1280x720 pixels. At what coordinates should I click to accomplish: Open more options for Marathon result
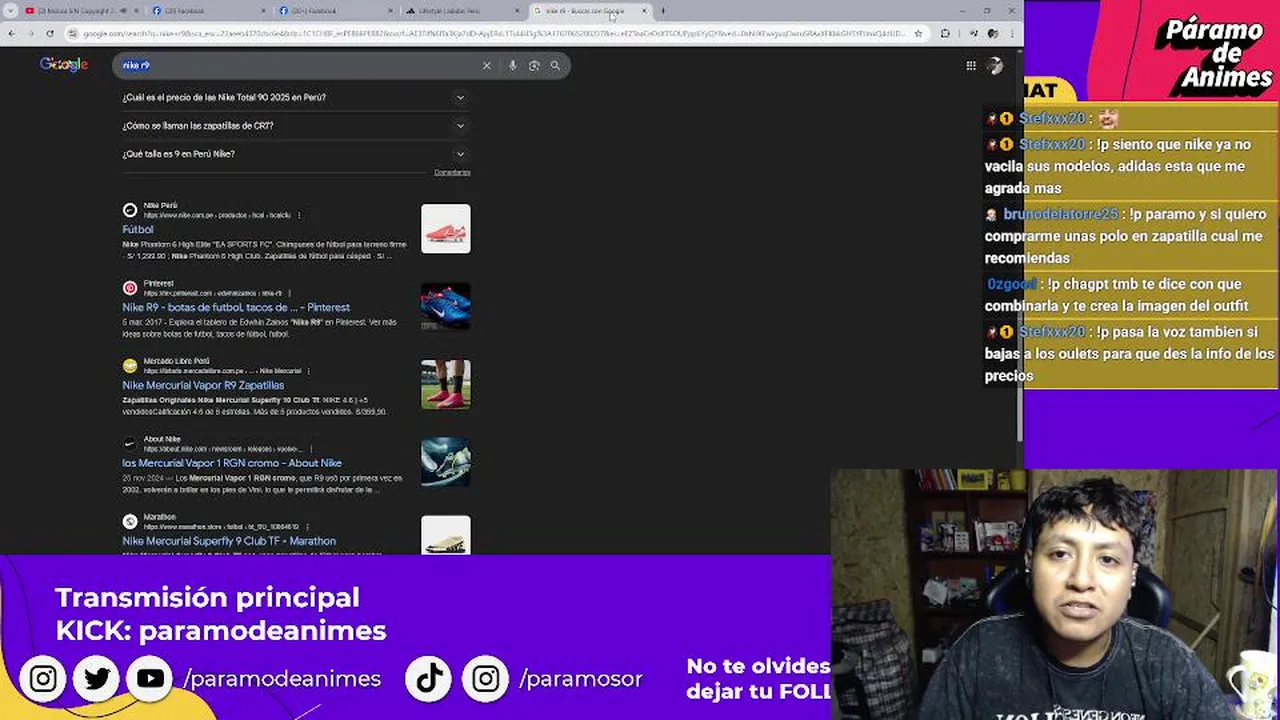pyautogui.click(x=307, y=527)
